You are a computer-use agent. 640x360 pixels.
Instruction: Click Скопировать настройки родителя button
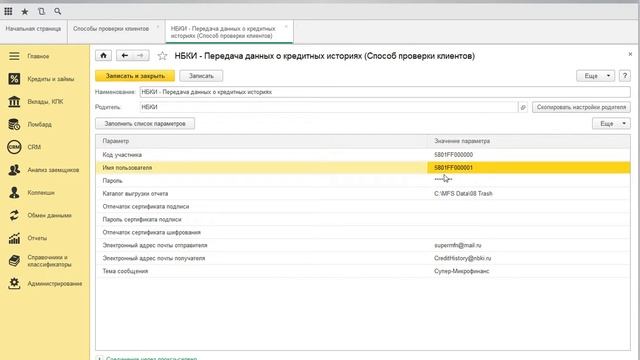[581, 107]
